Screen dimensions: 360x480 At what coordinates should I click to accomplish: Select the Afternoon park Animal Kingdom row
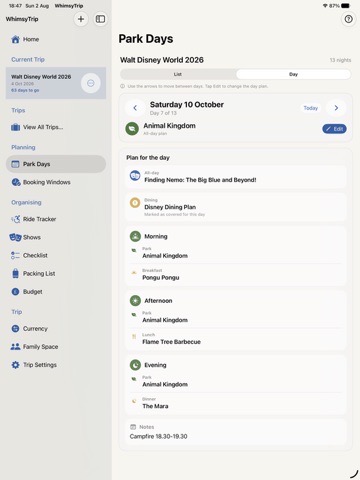(236, 317)
